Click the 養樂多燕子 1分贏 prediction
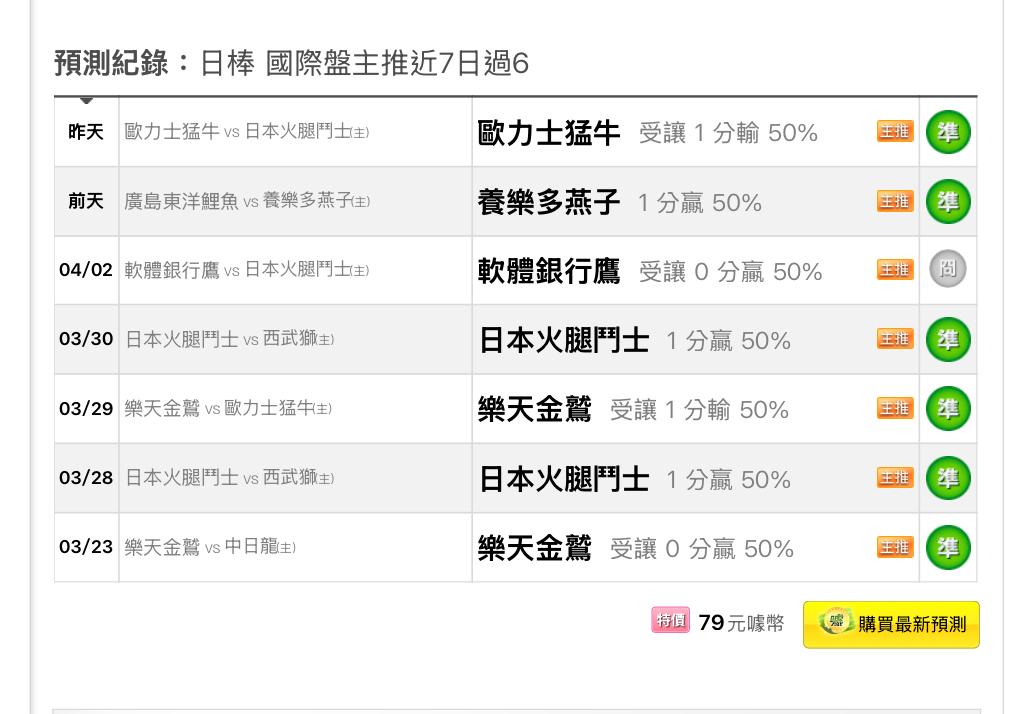Screen dimensions: 1016x714 pos(619,202)
